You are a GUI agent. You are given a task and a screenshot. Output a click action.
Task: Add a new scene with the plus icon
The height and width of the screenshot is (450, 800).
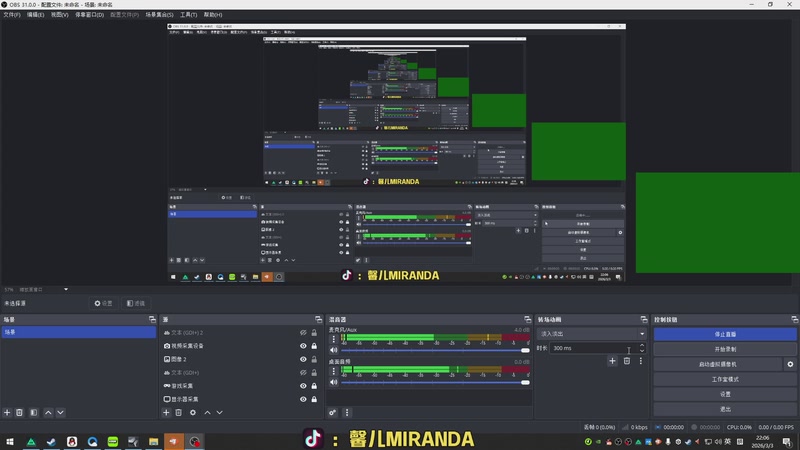coord(7,412)
